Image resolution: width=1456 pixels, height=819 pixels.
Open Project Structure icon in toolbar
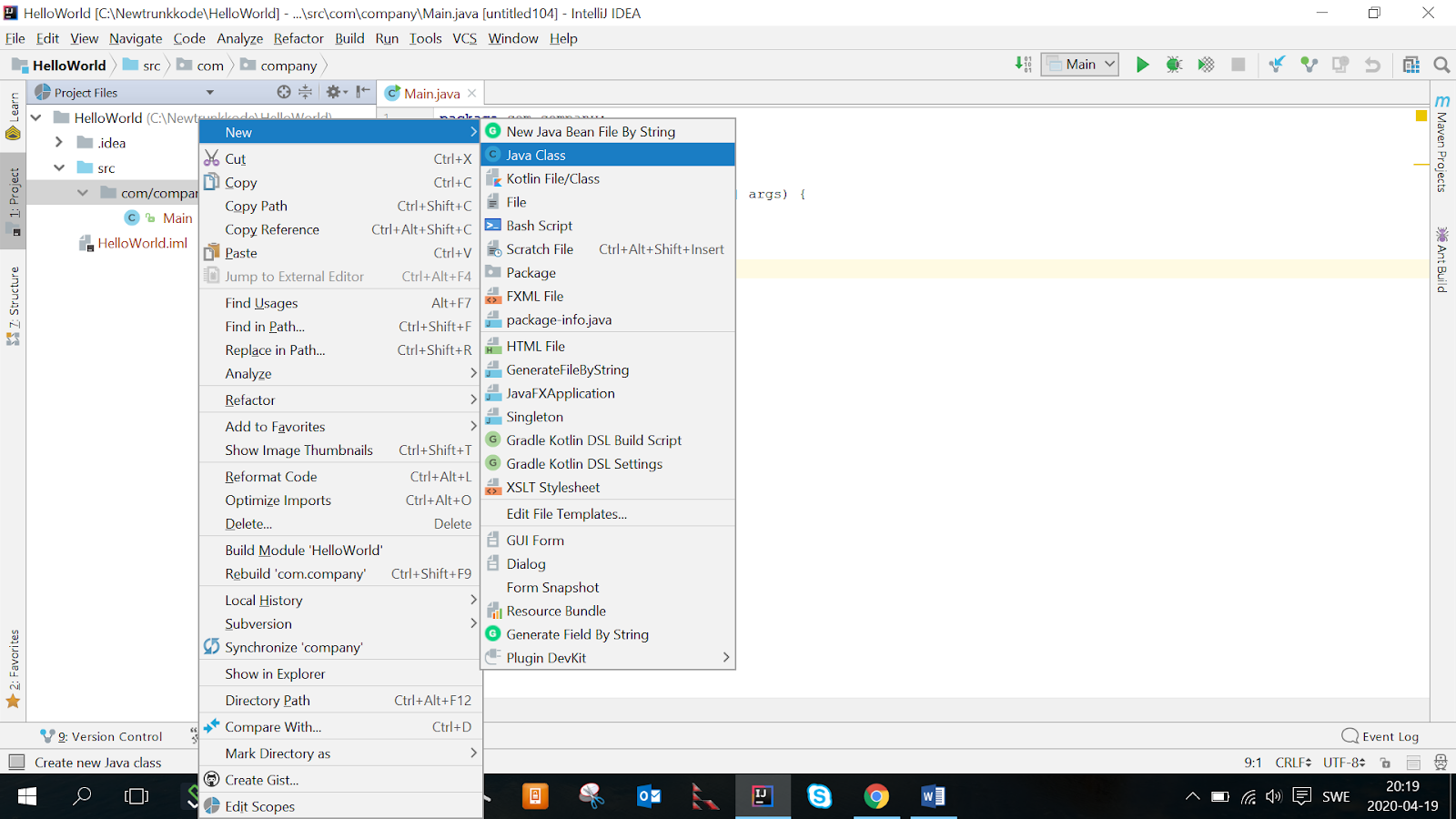[1410, 65]
